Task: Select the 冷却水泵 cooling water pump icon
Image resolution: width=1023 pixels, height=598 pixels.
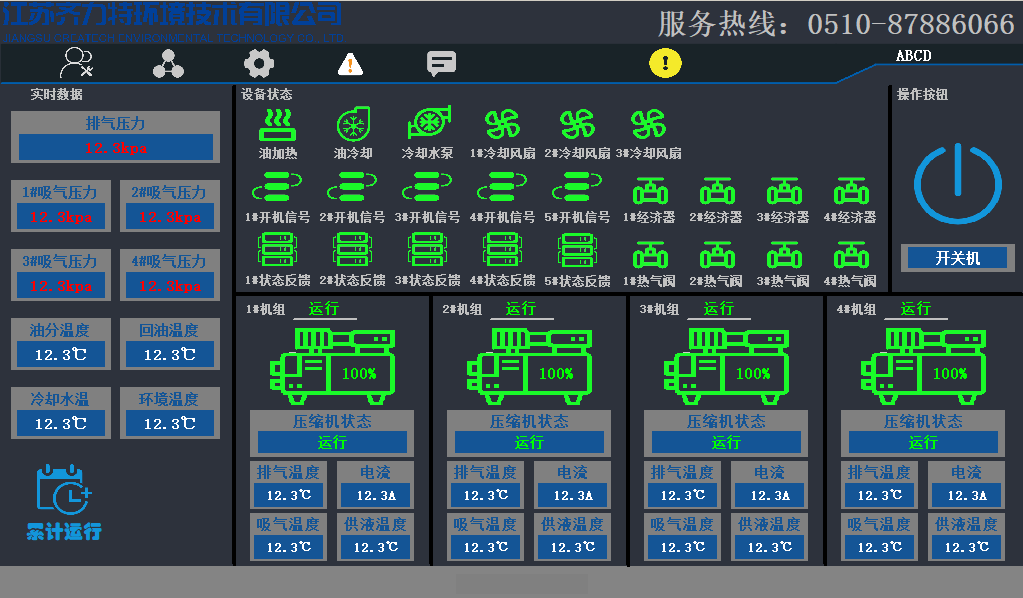Action: [x=427, y=125]
